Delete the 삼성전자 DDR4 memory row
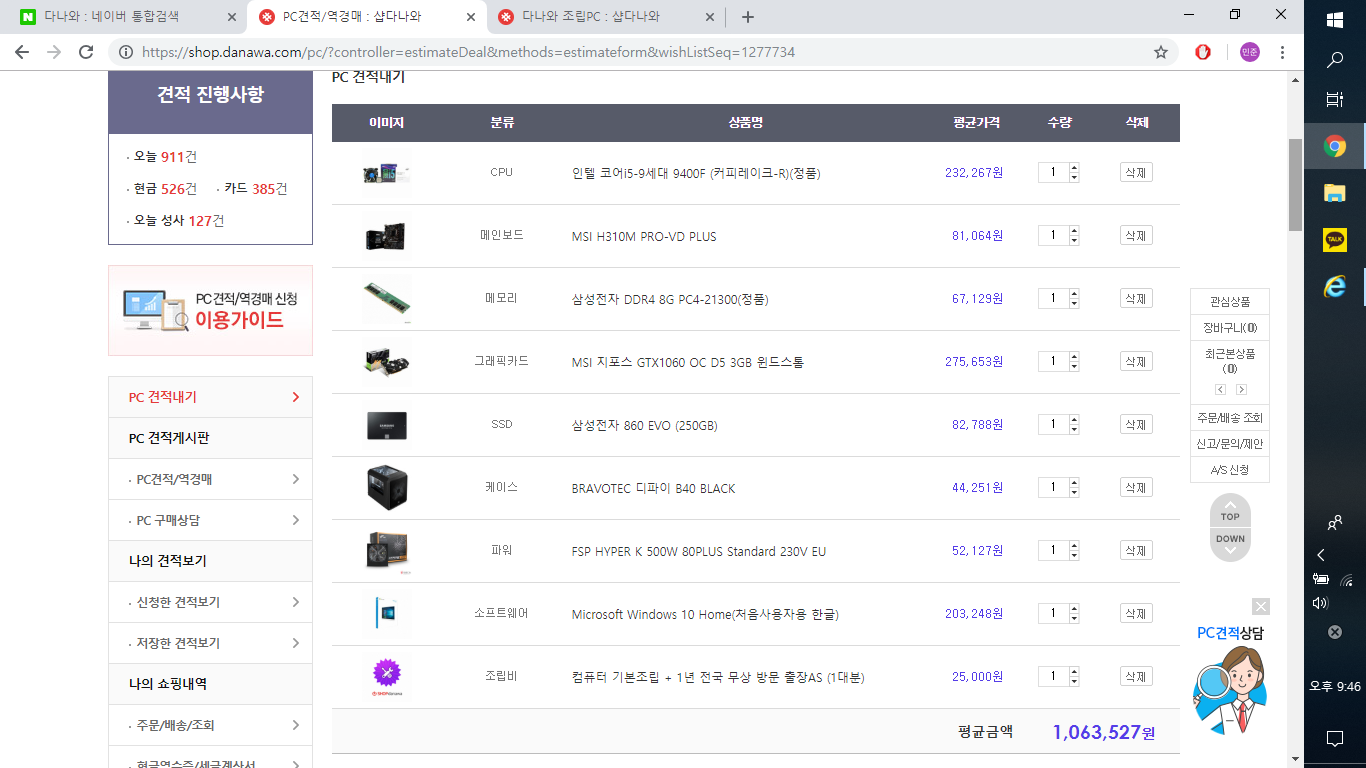Screen dimensions: 1366x768 [1136, 298]
